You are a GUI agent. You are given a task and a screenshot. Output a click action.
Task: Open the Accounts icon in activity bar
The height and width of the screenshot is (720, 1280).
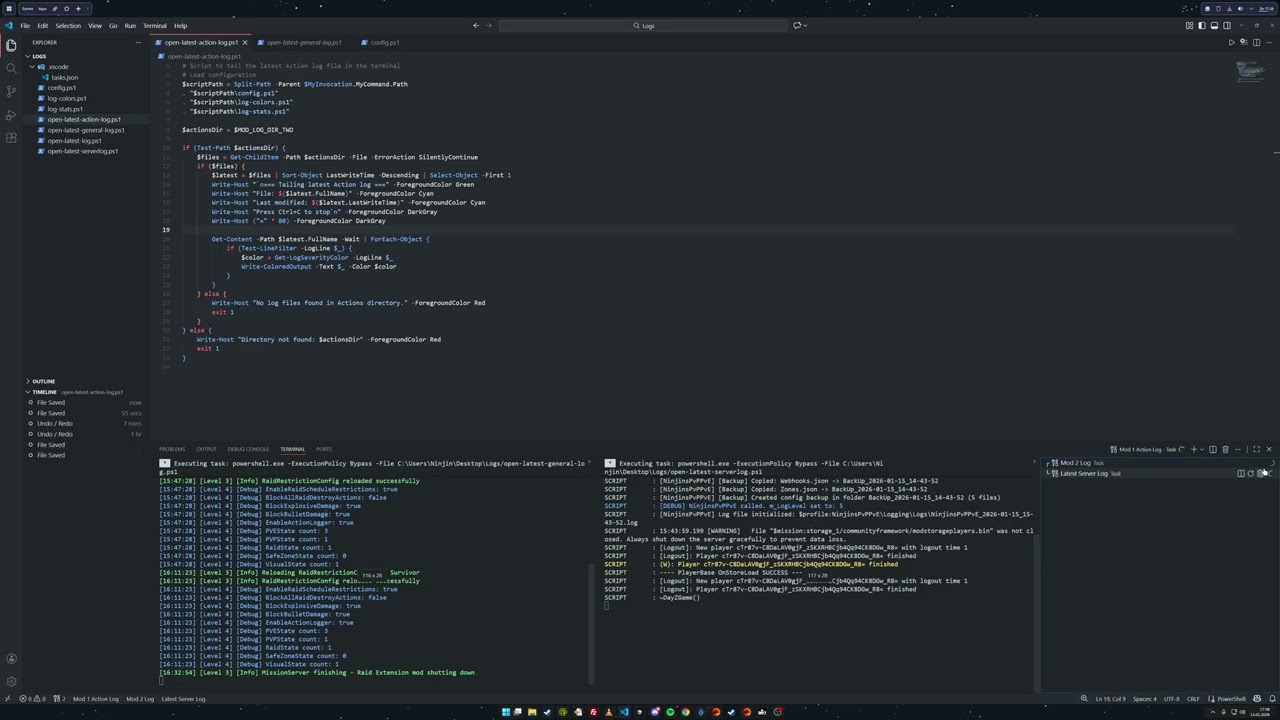(x=11, y=658)
